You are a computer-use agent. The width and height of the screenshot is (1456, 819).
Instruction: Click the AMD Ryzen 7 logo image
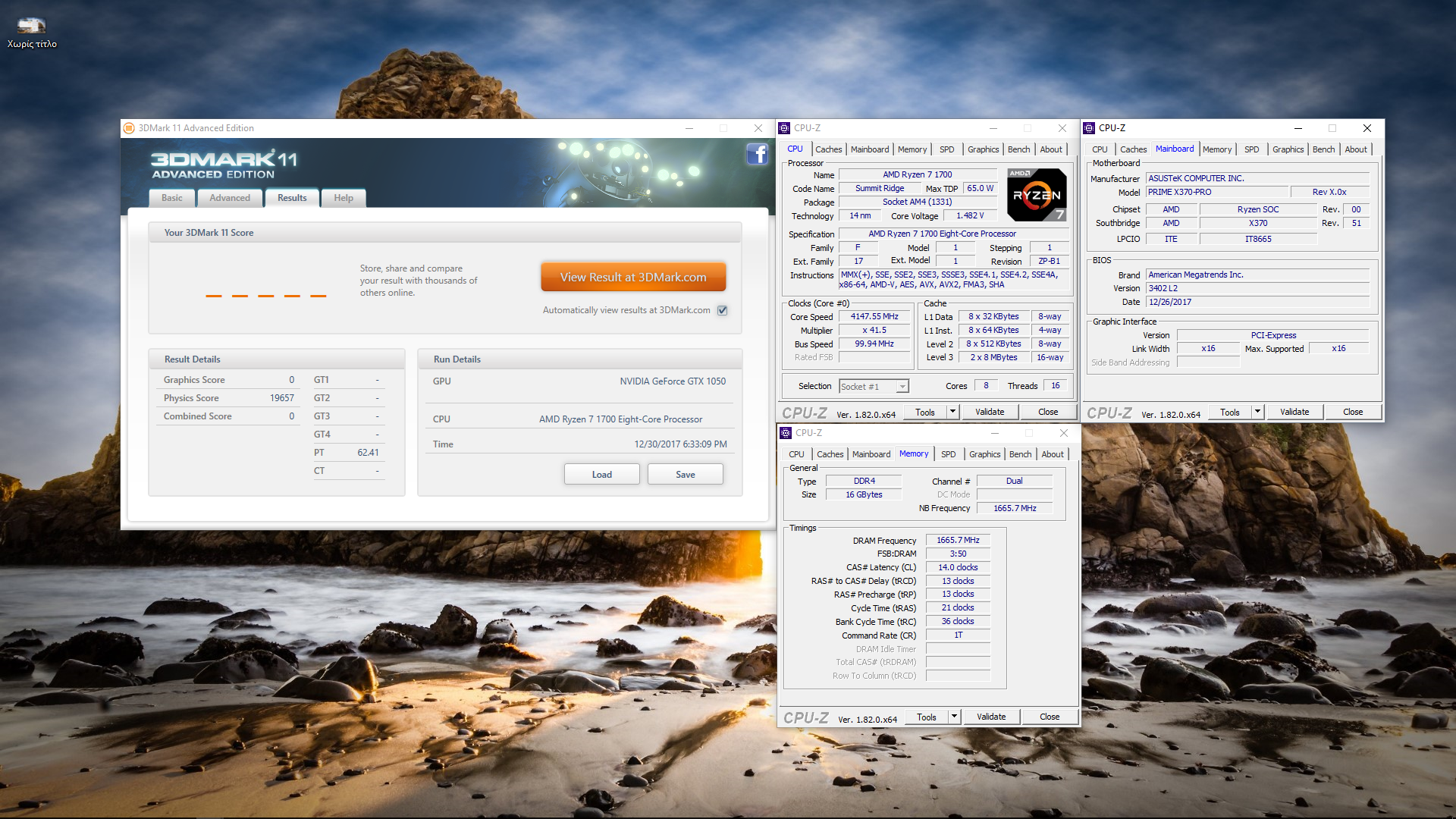point(1037,195)
